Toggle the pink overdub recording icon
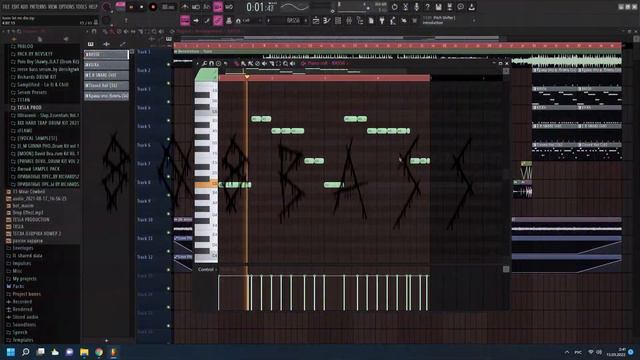 (x=218, y=7)
